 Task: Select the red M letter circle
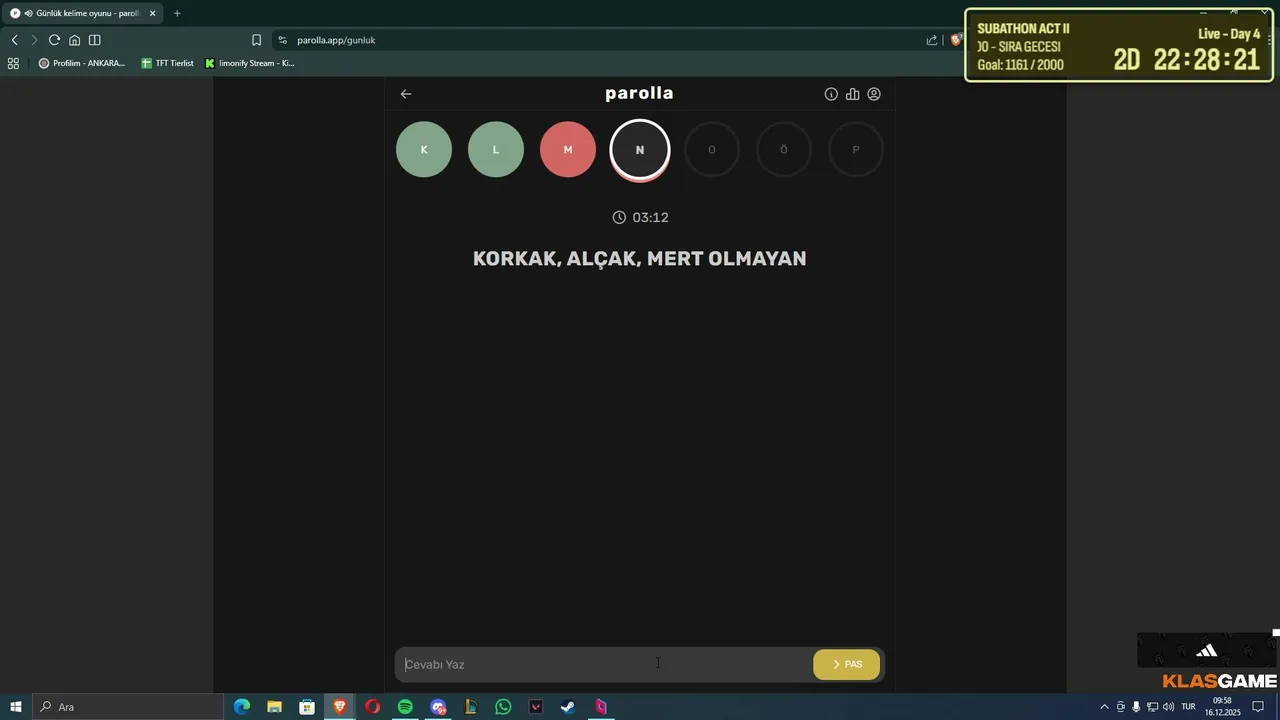[568, 149]
